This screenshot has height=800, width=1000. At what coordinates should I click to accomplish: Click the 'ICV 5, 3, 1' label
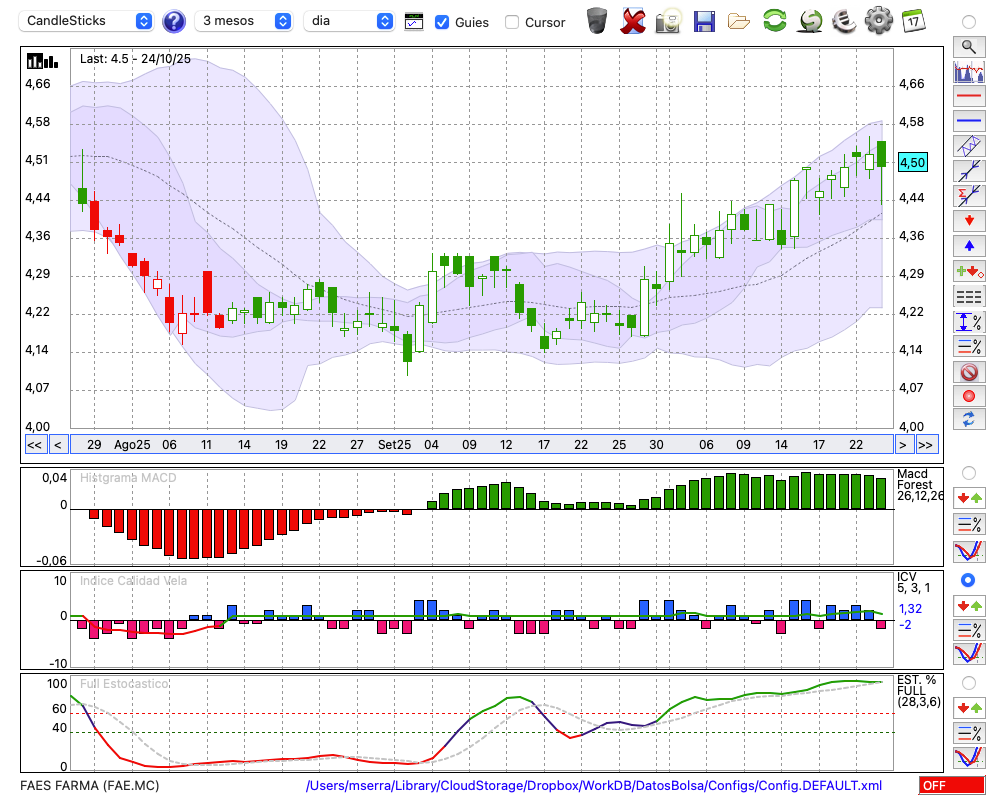[913, 582]
